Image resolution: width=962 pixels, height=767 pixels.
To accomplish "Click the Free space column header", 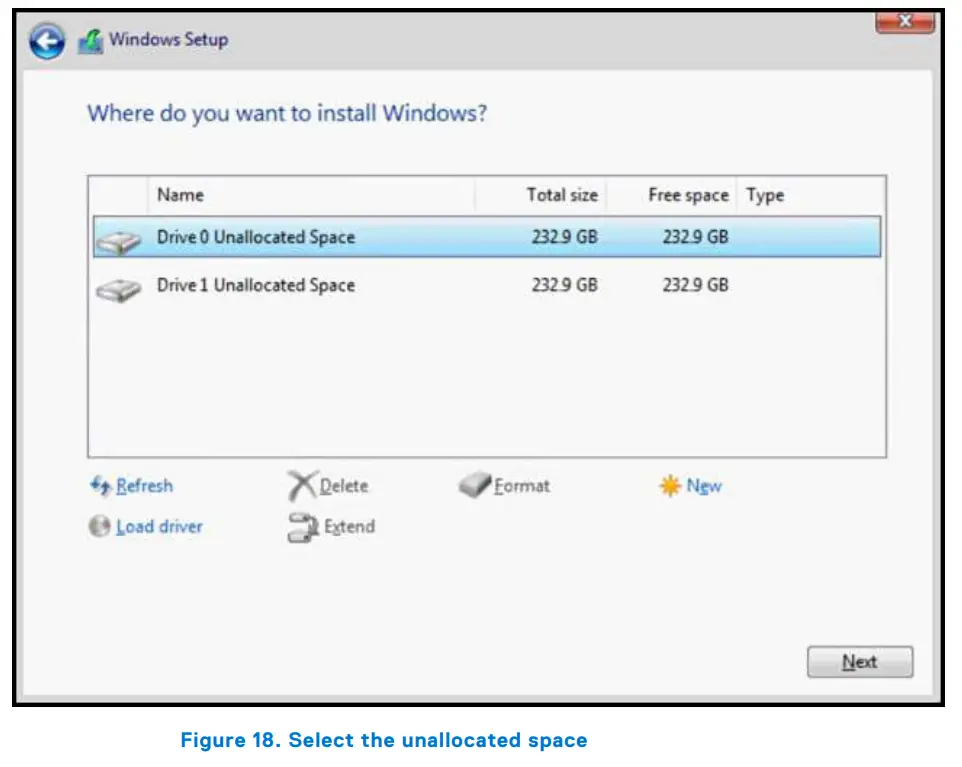I will 687,195.
